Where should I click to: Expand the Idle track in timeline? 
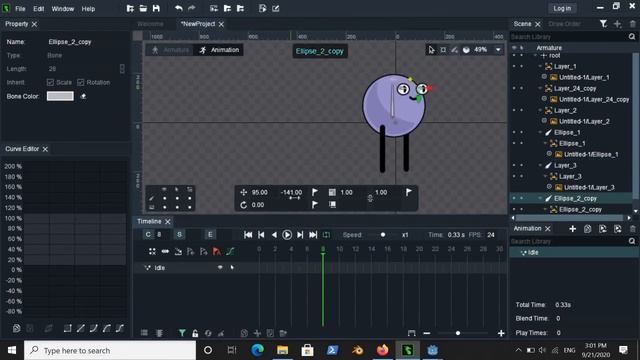(147, 268)
